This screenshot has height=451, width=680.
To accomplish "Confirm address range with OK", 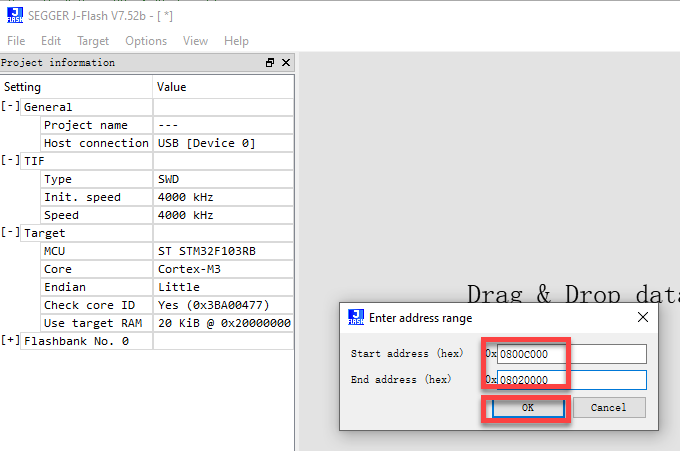I will coord(528,408).
